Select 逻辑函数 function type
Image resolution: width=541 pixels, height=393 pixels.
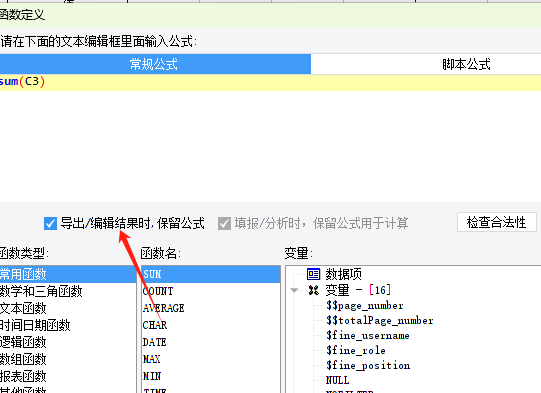[68, 342]
